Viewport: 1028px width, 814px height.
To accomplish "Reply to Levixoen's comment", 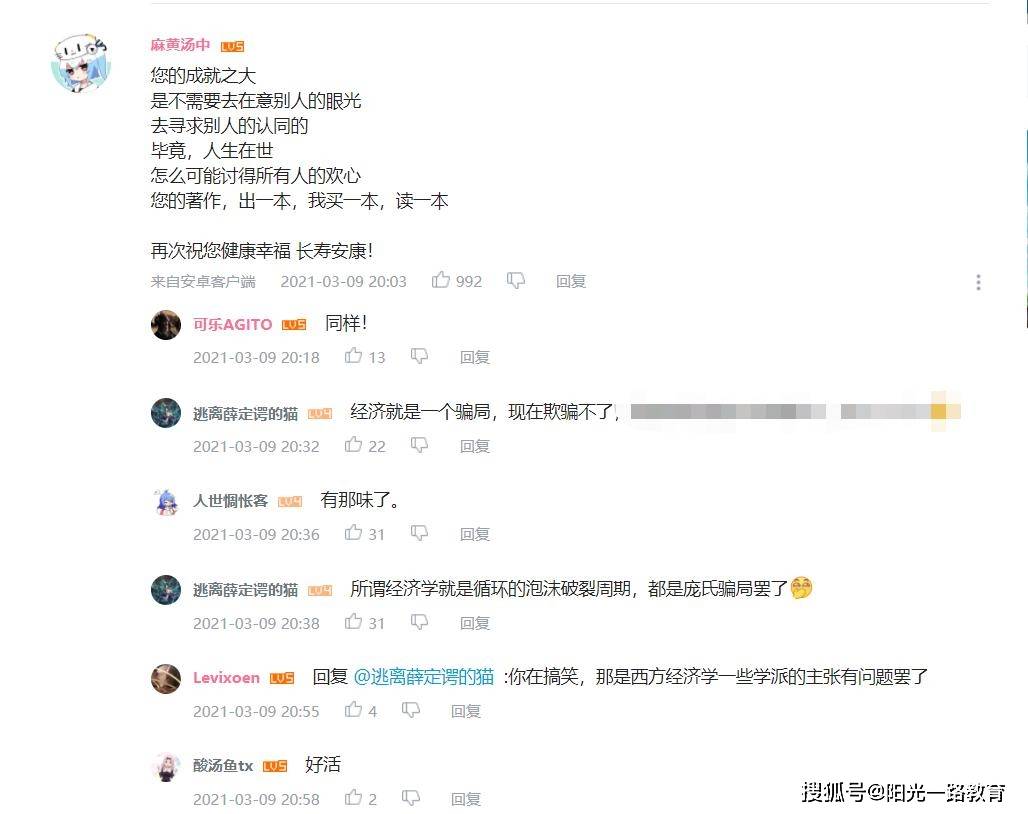I will point(465,711).
